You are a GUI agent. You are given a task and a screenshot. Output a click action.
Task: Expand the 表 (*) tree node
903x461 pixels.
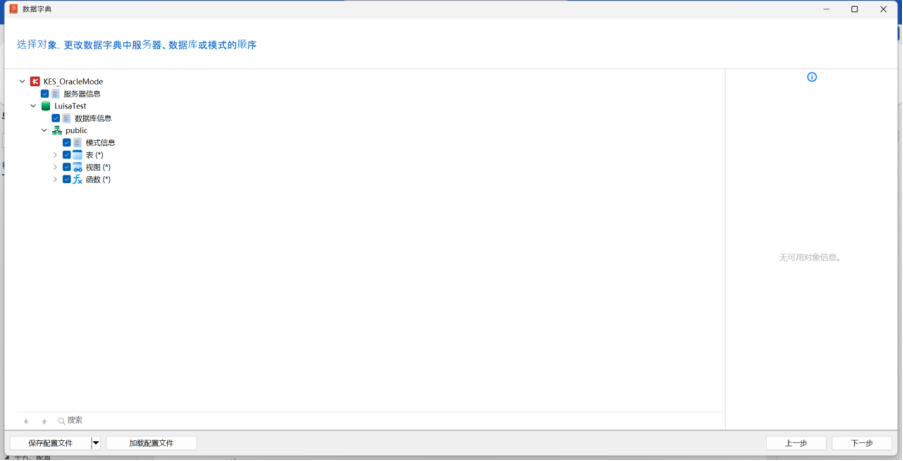coord(55,155)
